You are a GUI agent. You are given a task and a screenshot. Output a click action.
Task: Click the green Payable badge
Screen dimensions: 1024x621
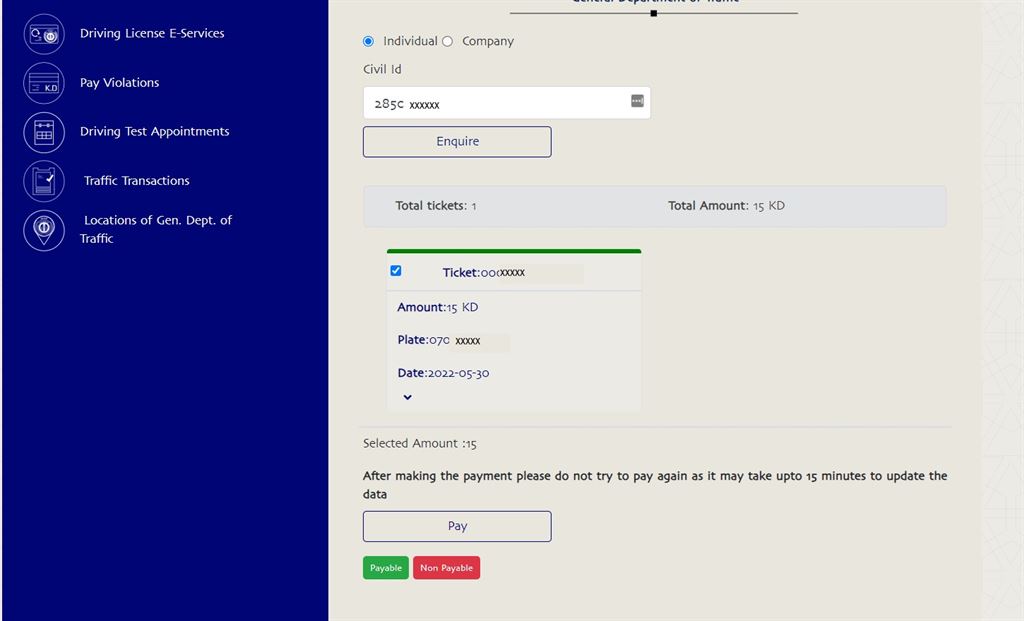(x=385, y=568)
